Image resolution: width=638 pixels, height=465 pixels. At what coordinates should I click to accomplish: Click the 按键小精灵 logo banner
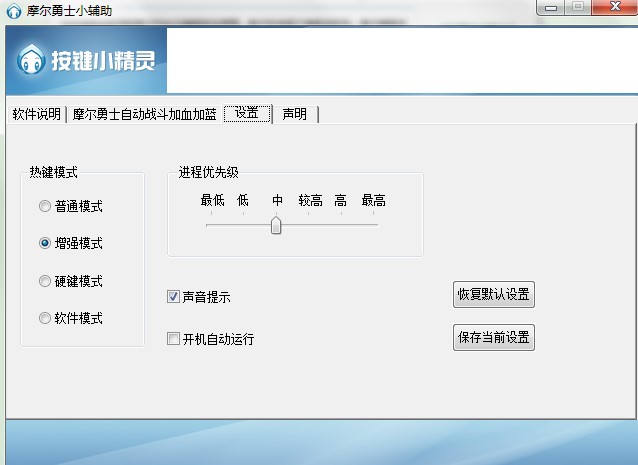pos(86,61)
